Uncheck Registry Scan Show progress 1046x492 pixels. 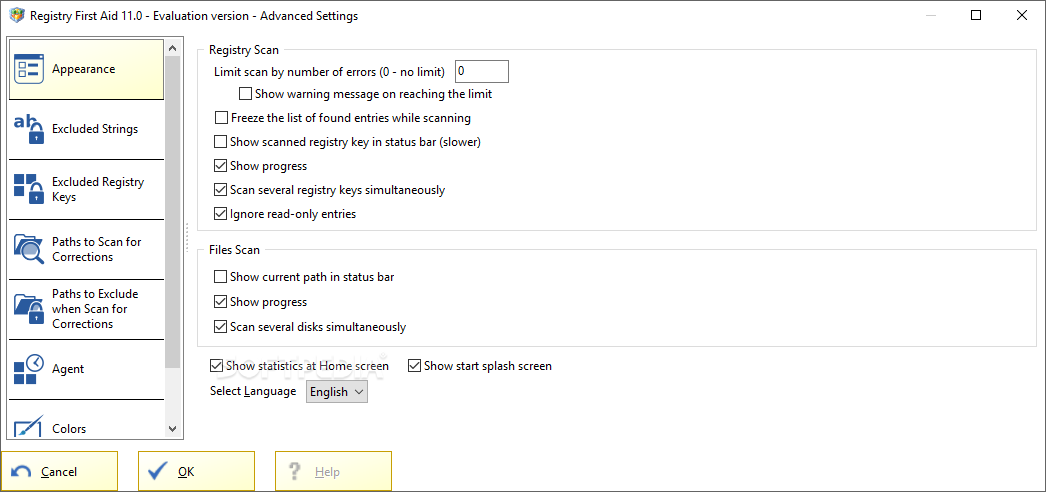click(x=221, y=166)
